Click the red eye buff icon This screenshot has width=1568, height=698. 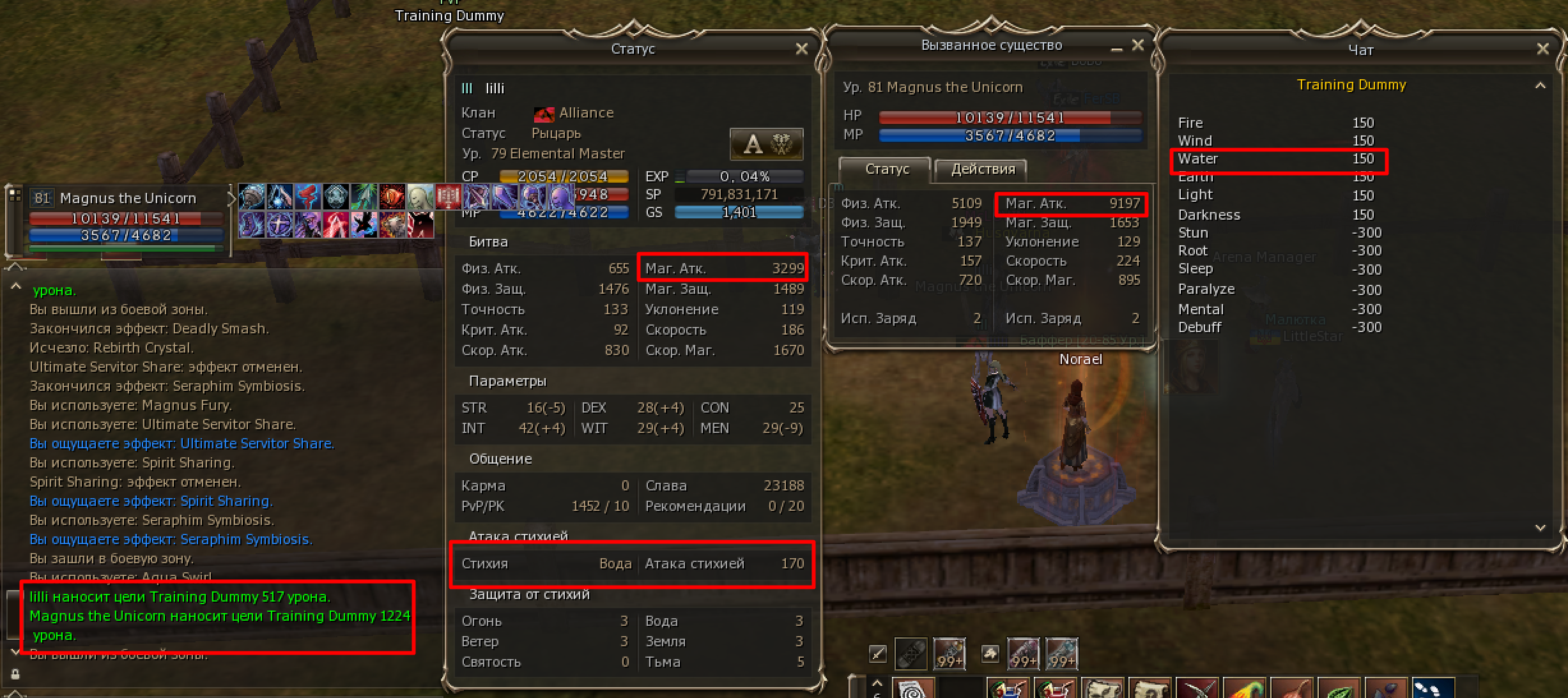pyautogui.click(x=392, y=197)
